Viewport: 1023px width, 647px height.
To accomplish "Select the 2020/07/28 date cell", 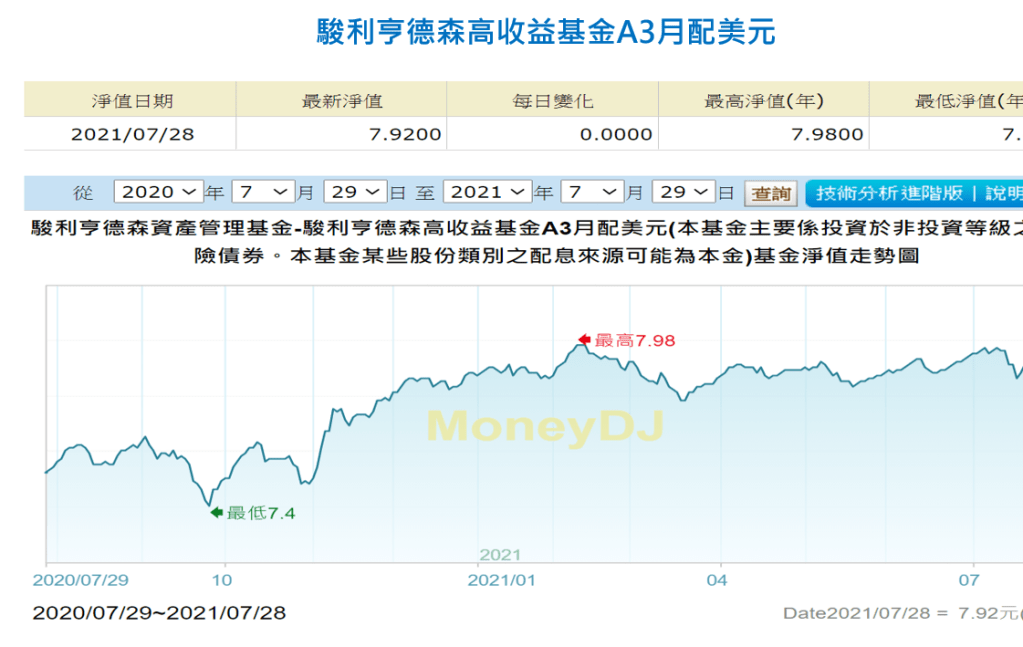I will click(132, 134).
